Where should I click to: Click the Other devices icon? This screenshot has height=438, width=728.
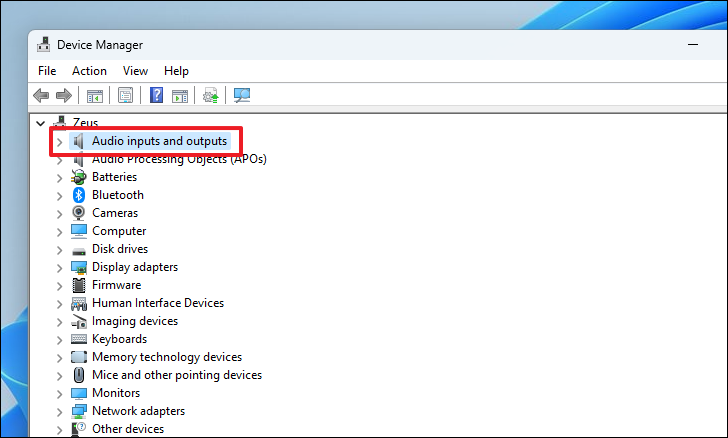point(79,429)
